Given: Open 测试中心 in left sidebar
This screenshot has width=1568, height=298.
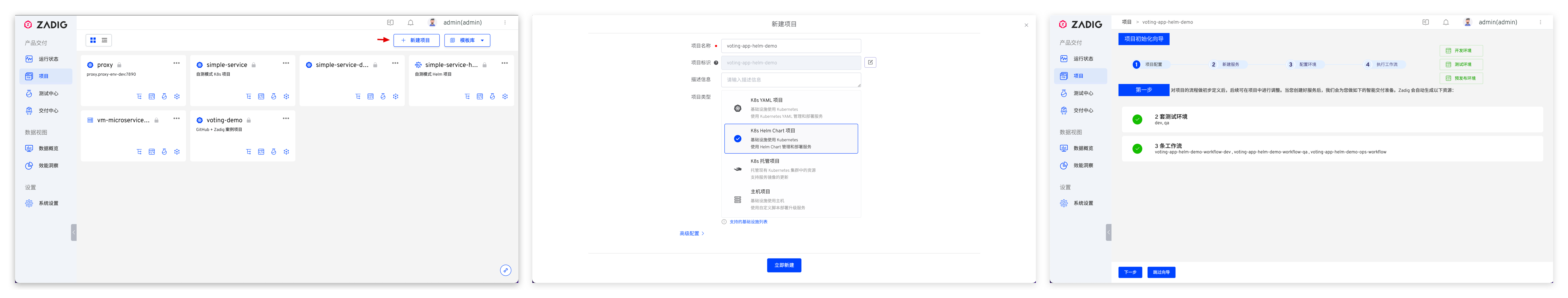Looking at the screenshot, I should pyautogui.click(x=48, y=93).
